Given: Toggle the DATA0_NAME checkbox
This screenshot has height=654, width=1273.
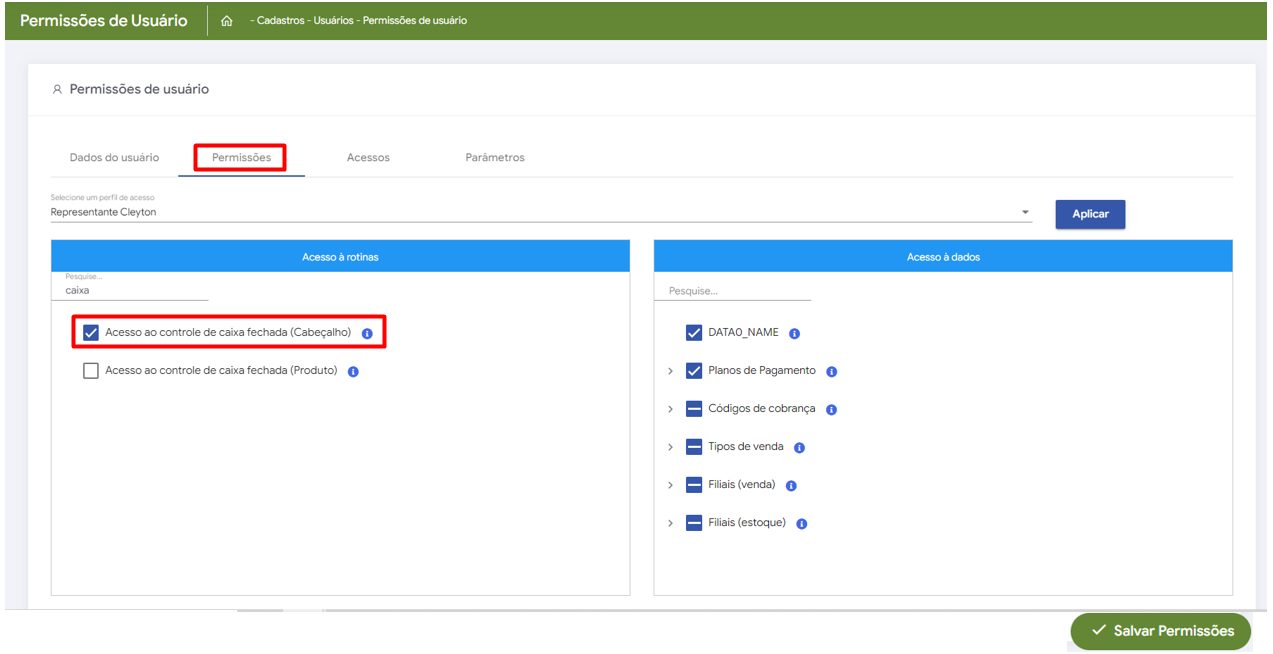Looking at the screenshot, I should pos(694,333).
